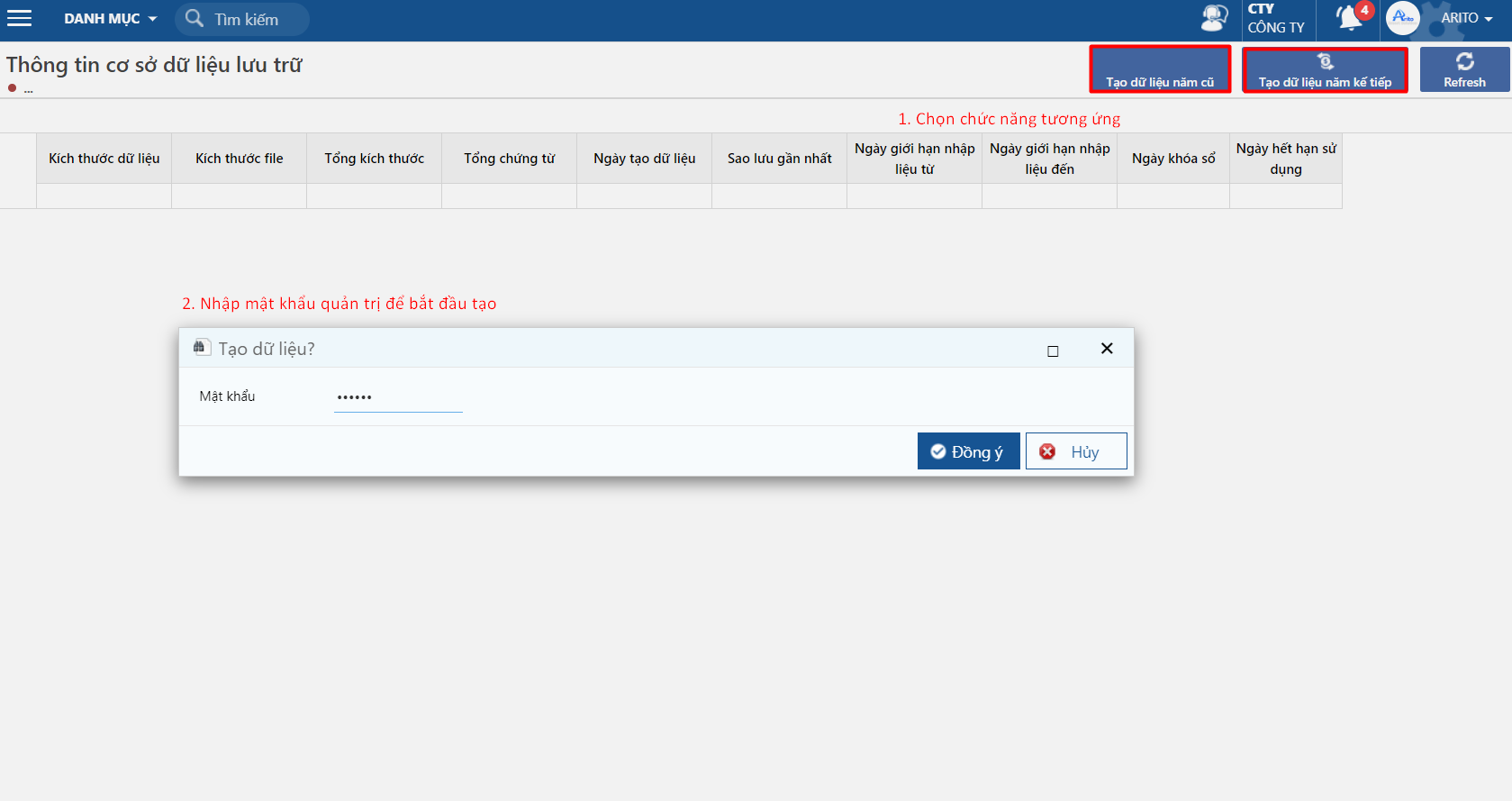Open the customer support headset icon

[x=1214, y=18]
